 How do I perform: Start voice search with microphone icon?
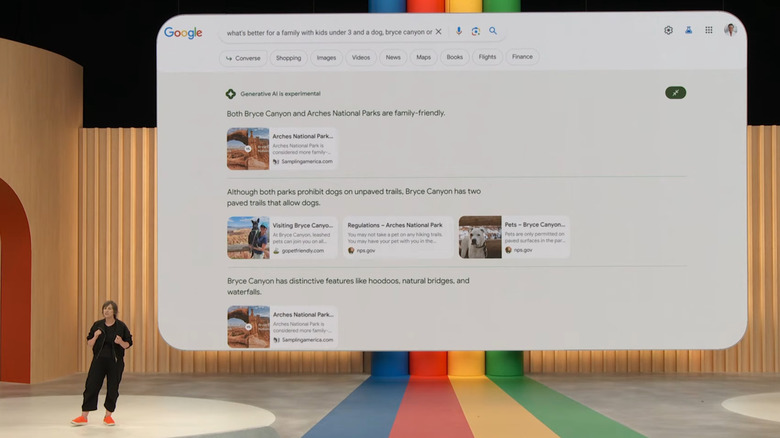(x=459, y=32)
